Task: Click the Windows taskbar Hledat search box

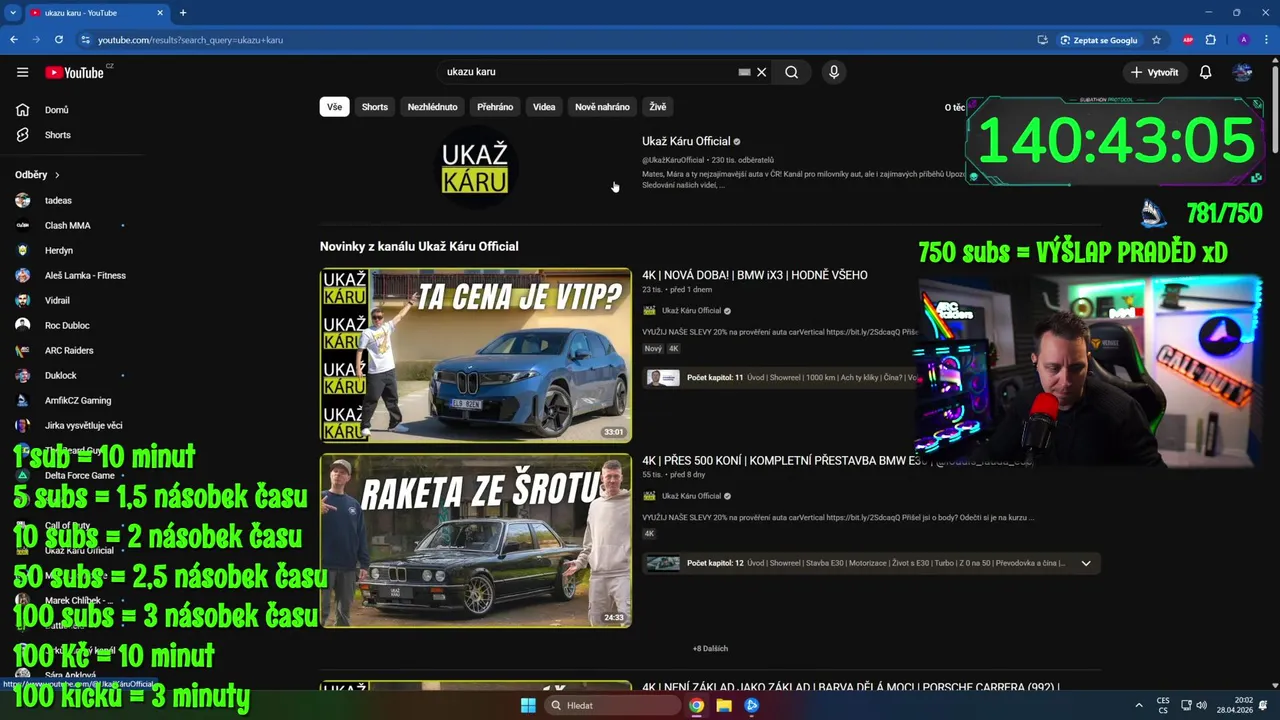Action: coord(612,705)
